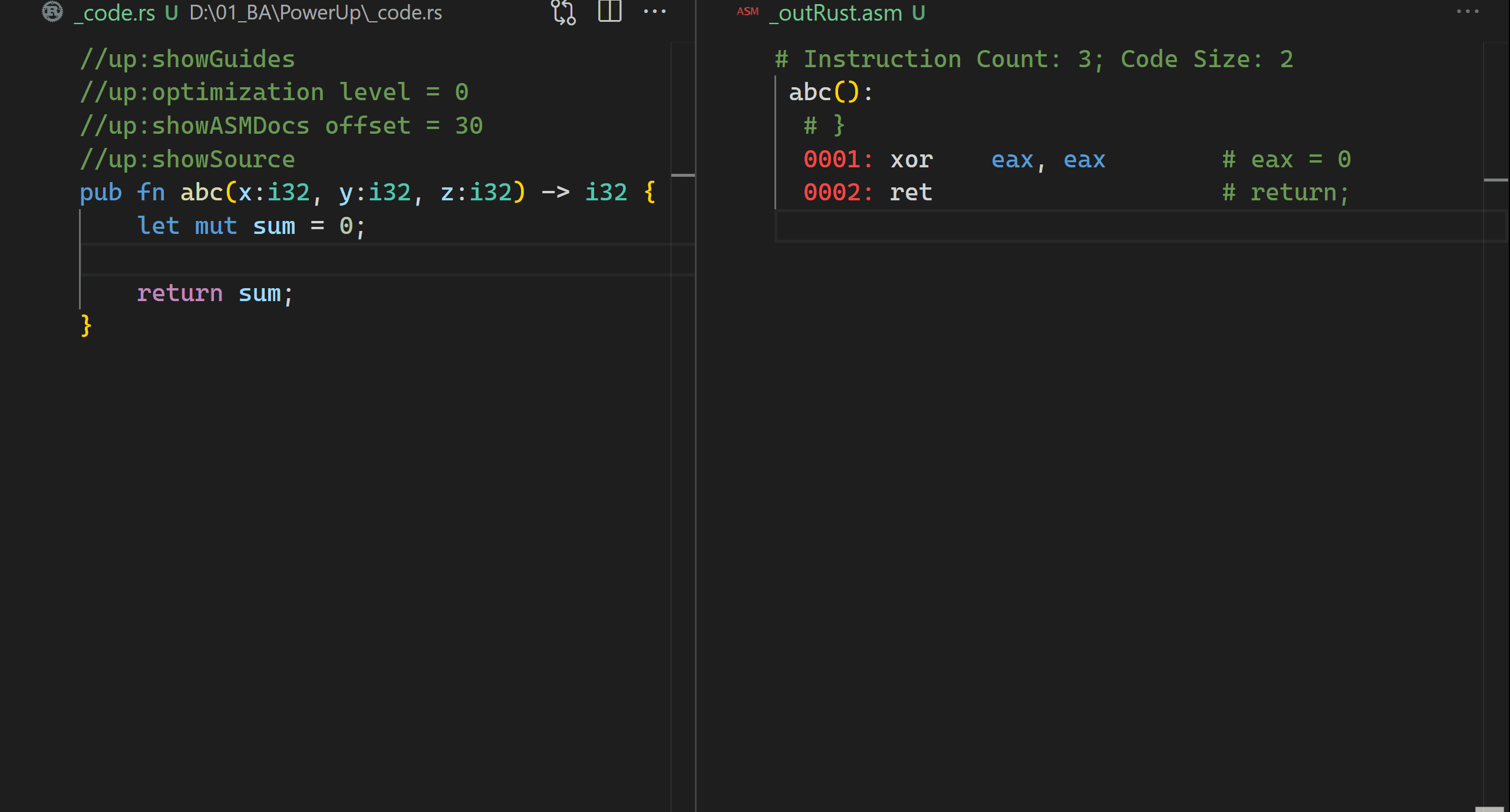Click on xor instruction in ASM output
The image size is (1510, 812).
click(x=910, y=158)
